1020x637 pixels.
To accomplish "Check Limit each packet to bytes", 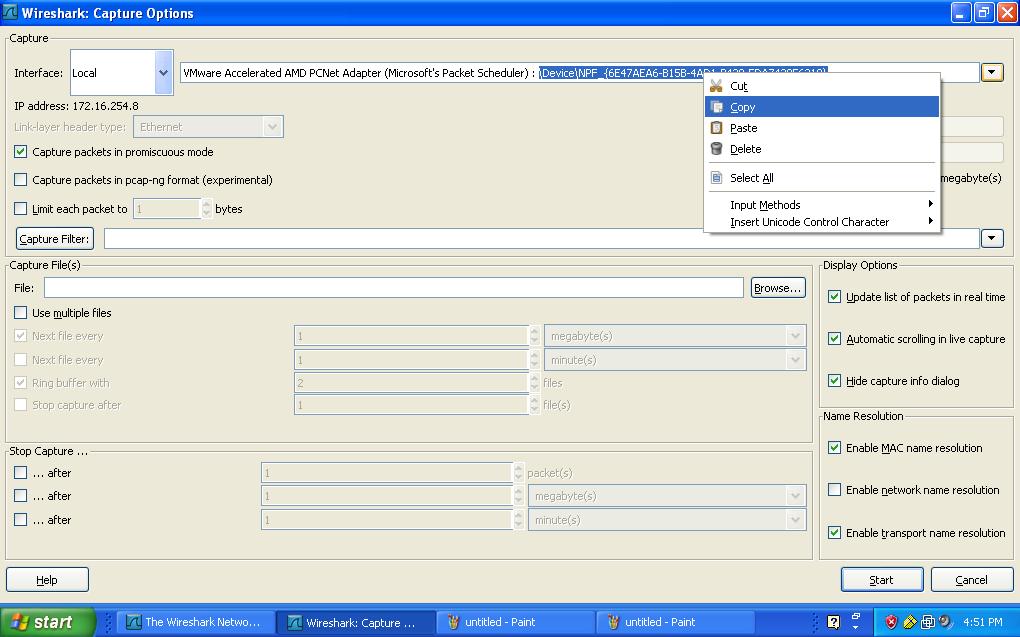I will [x=20, y=209].
